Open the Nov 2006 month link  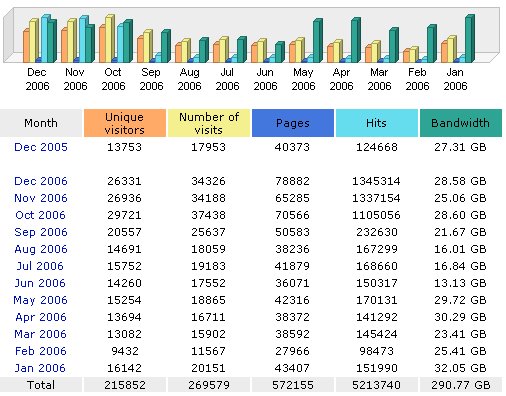pyautogui.click(x=41, y=198)
